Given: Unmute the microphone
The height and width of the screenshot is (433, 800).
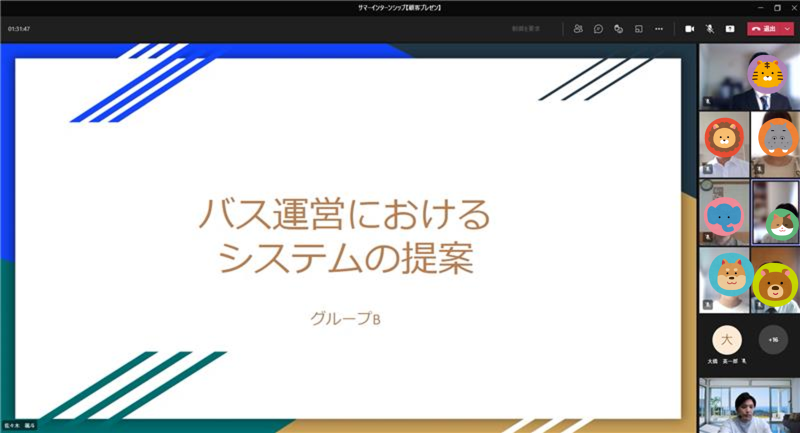Looking at the screenshot, I should (x=709, y=29).
